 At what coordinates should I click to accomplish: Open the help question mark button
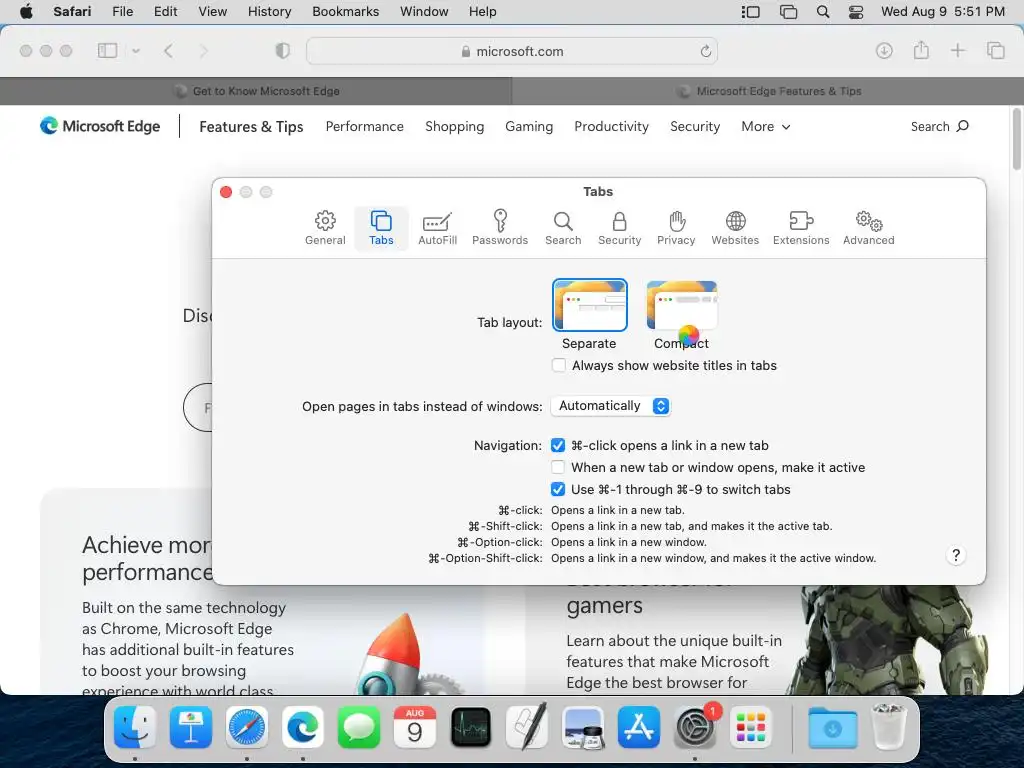[x=955, y=555]
